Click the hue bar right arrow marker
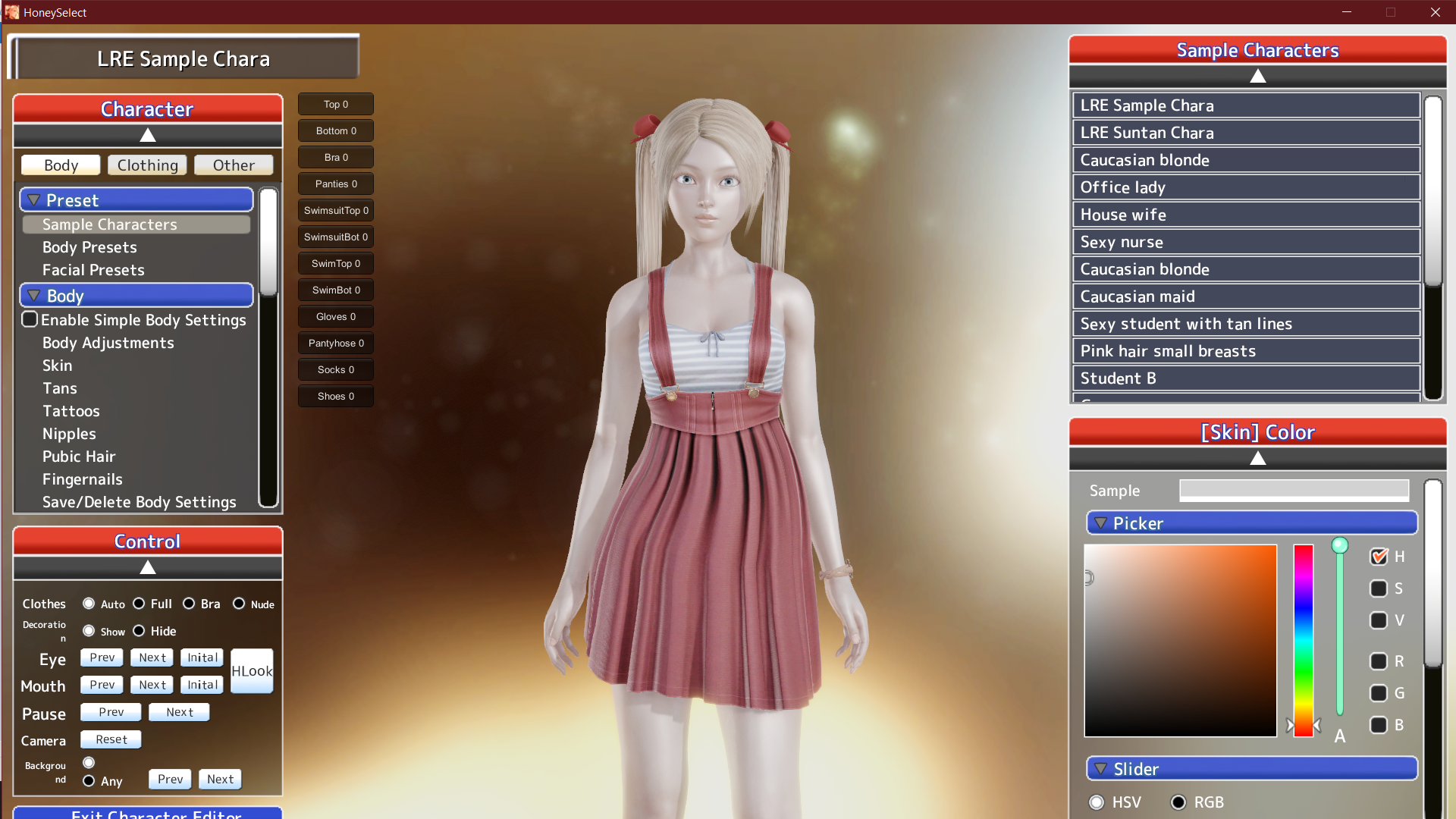The height and width of the screenshot is (819, 1456). [1317, 726]
